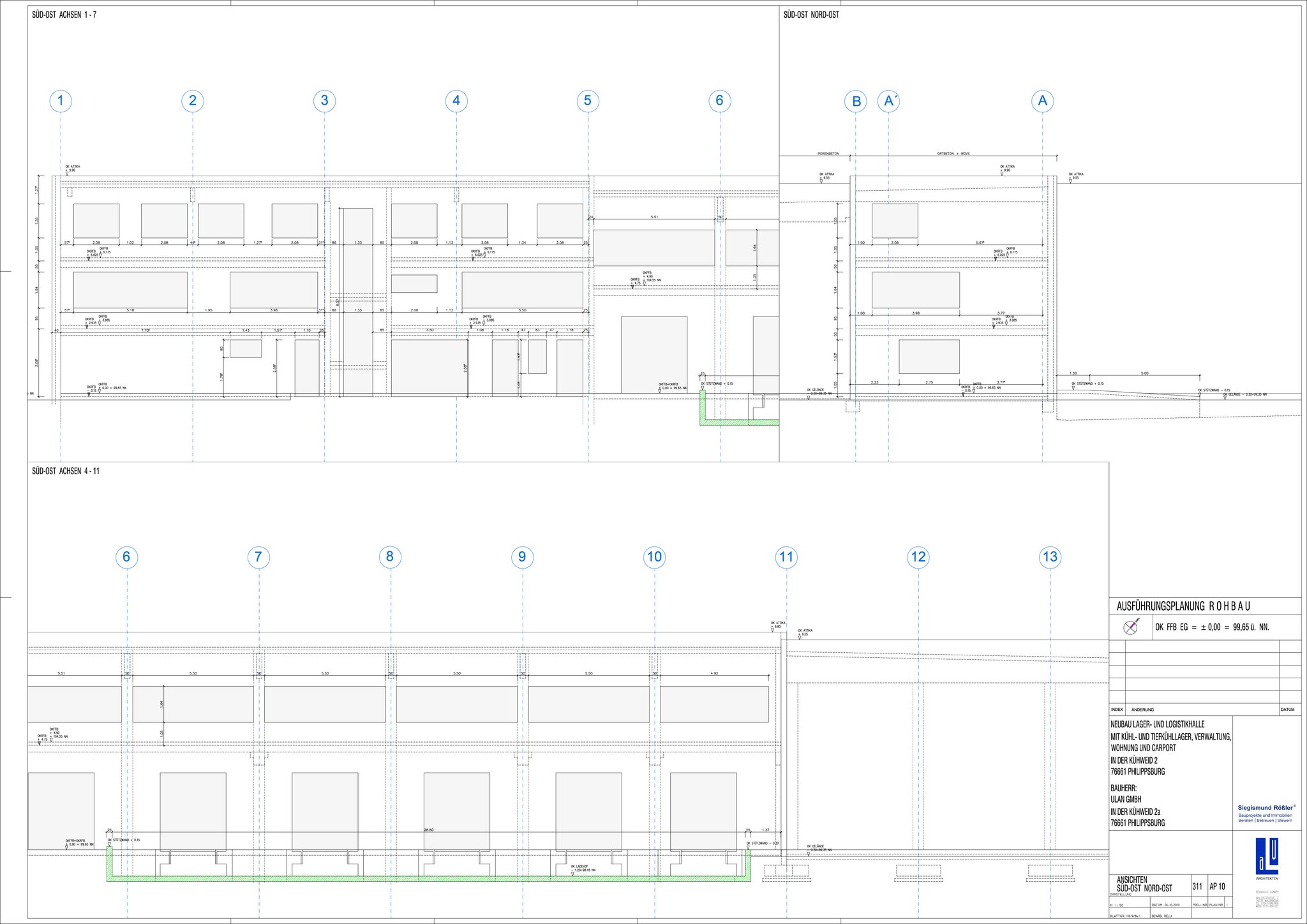Select the axis marker numbered 11
The image size is (1307, 924).
click(x=786, y=557)
